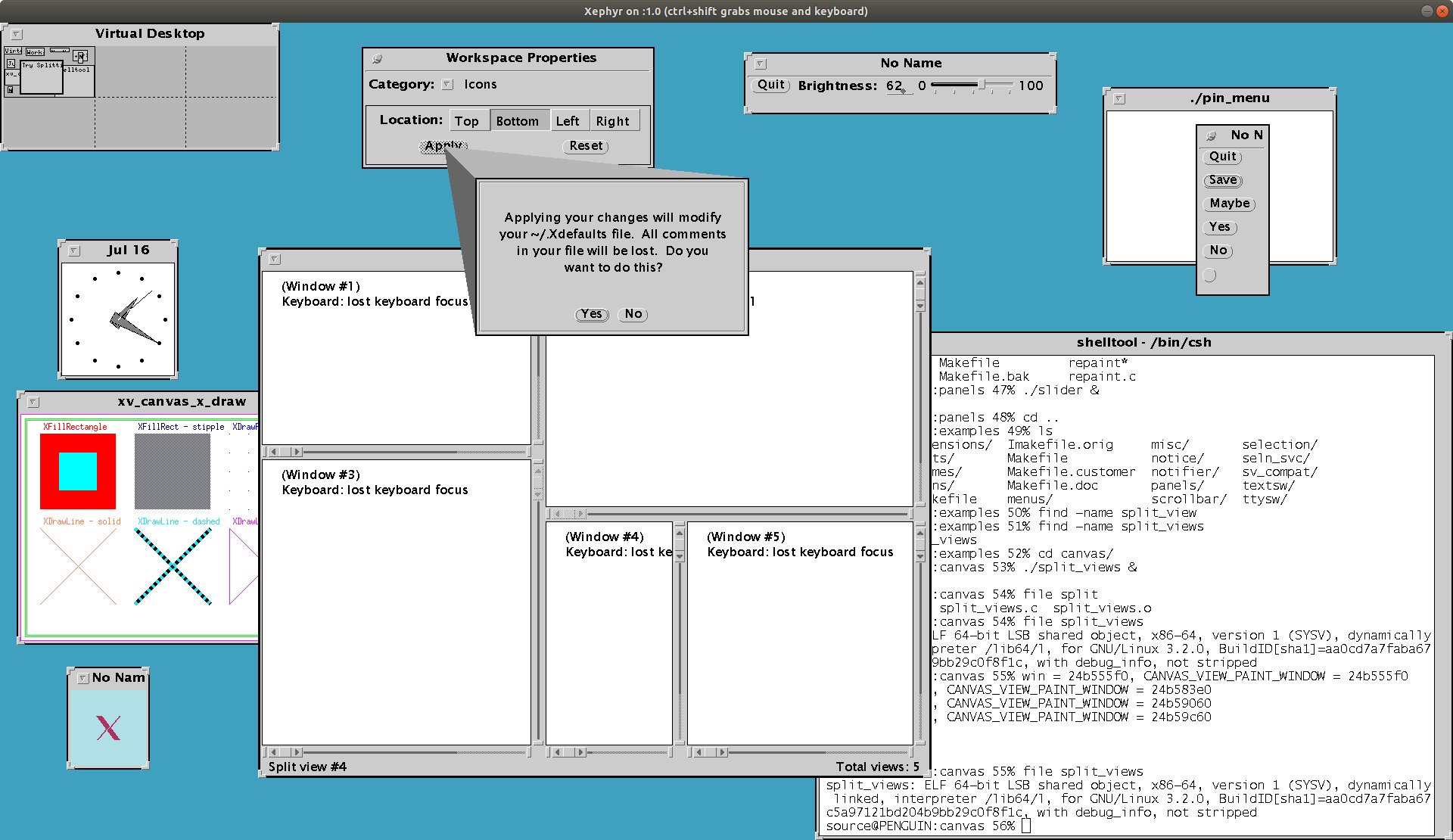Click the pushpin in the pinned No N menu
This screenshot has width=1453, height=840.
pos(1211,135)
